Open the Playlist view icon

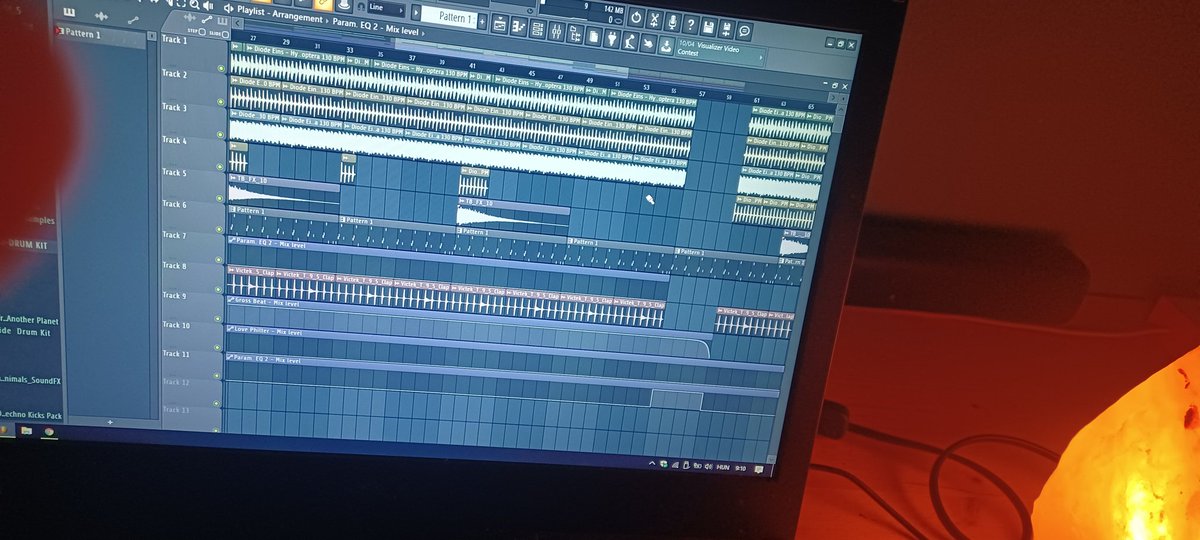(x=500, y=24)
